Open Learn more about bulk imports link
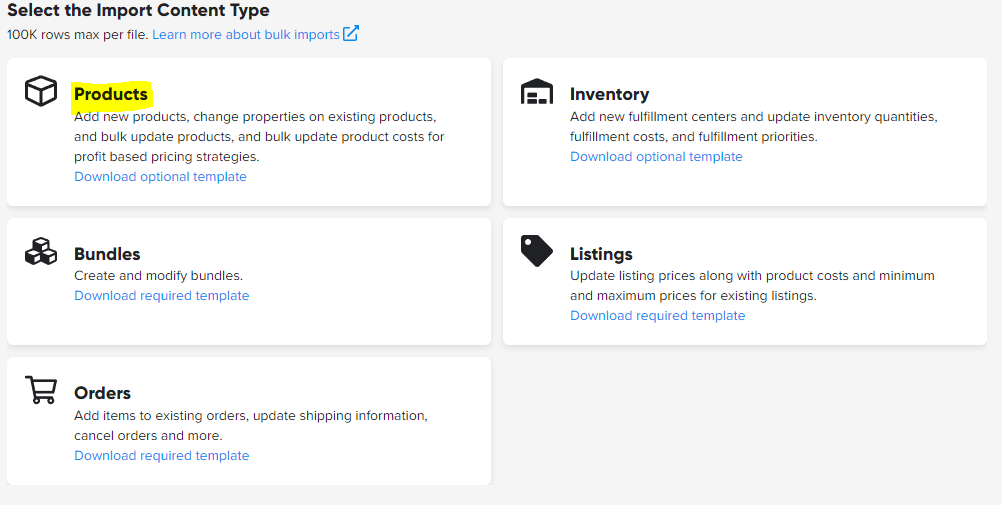This screenshot has width=1002, height=505. click(x=245, y=35)
